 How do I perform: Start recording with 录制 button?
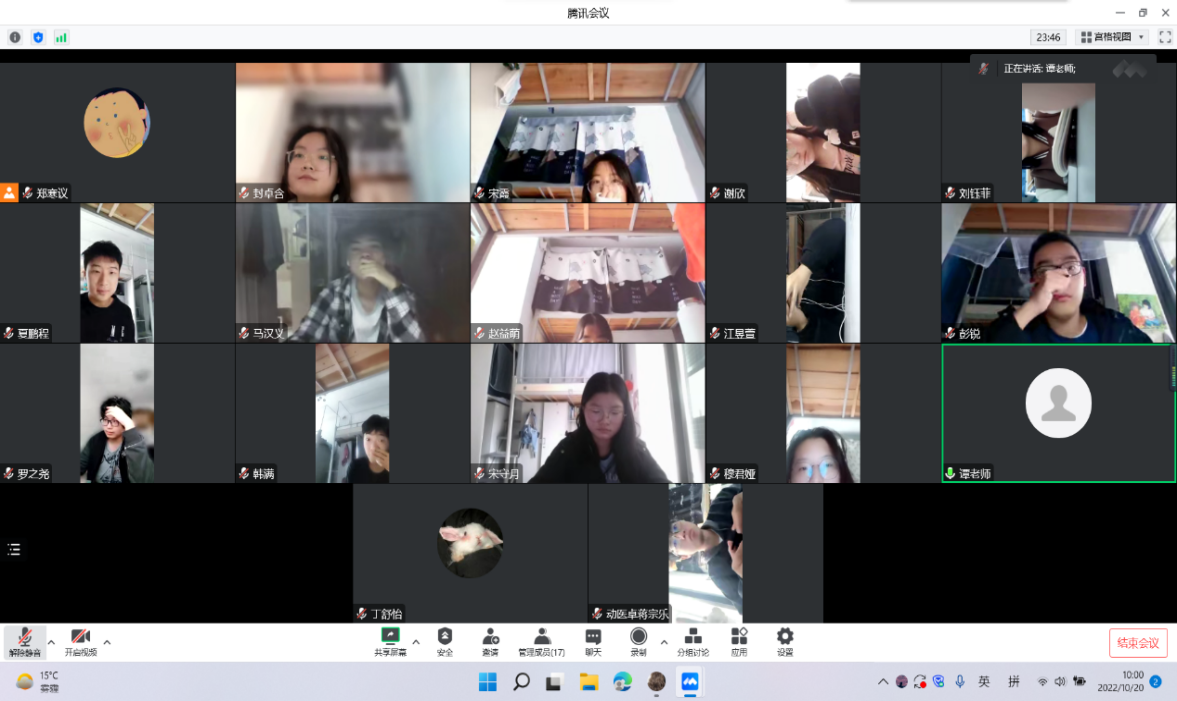click(638, 640)
